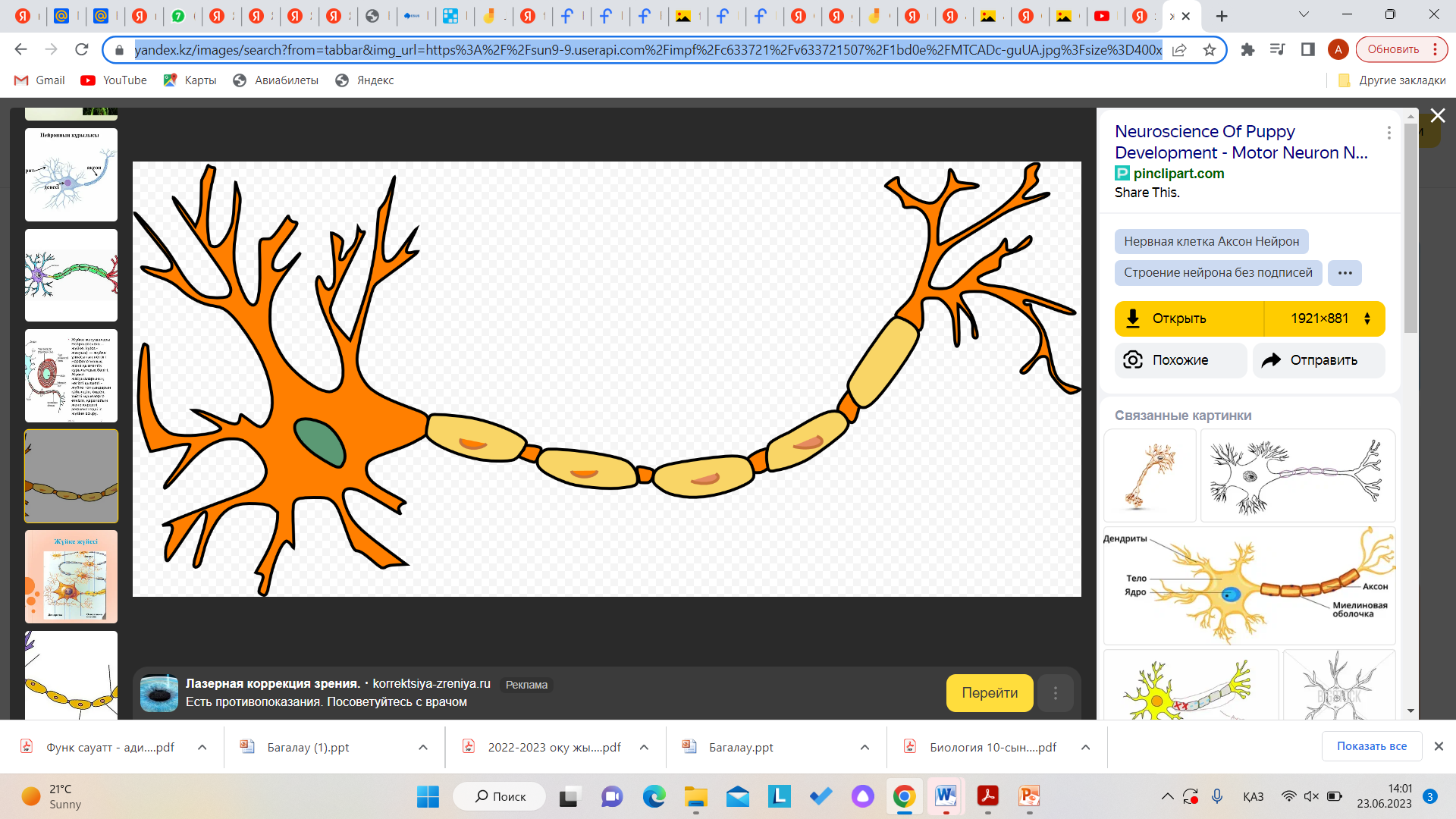Open Chrome side panel icon
The image size is (1456, 819).
1307,50
